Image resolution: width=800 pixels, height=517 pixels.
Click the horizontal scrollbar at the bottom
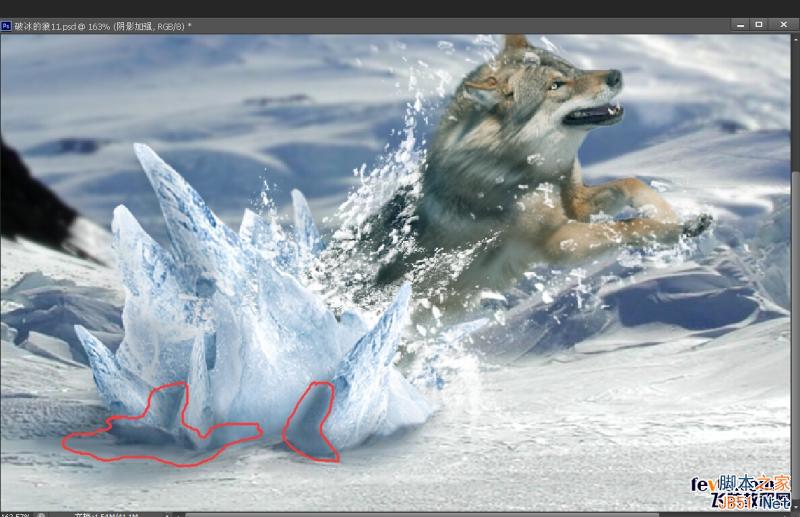coord(422,514)
